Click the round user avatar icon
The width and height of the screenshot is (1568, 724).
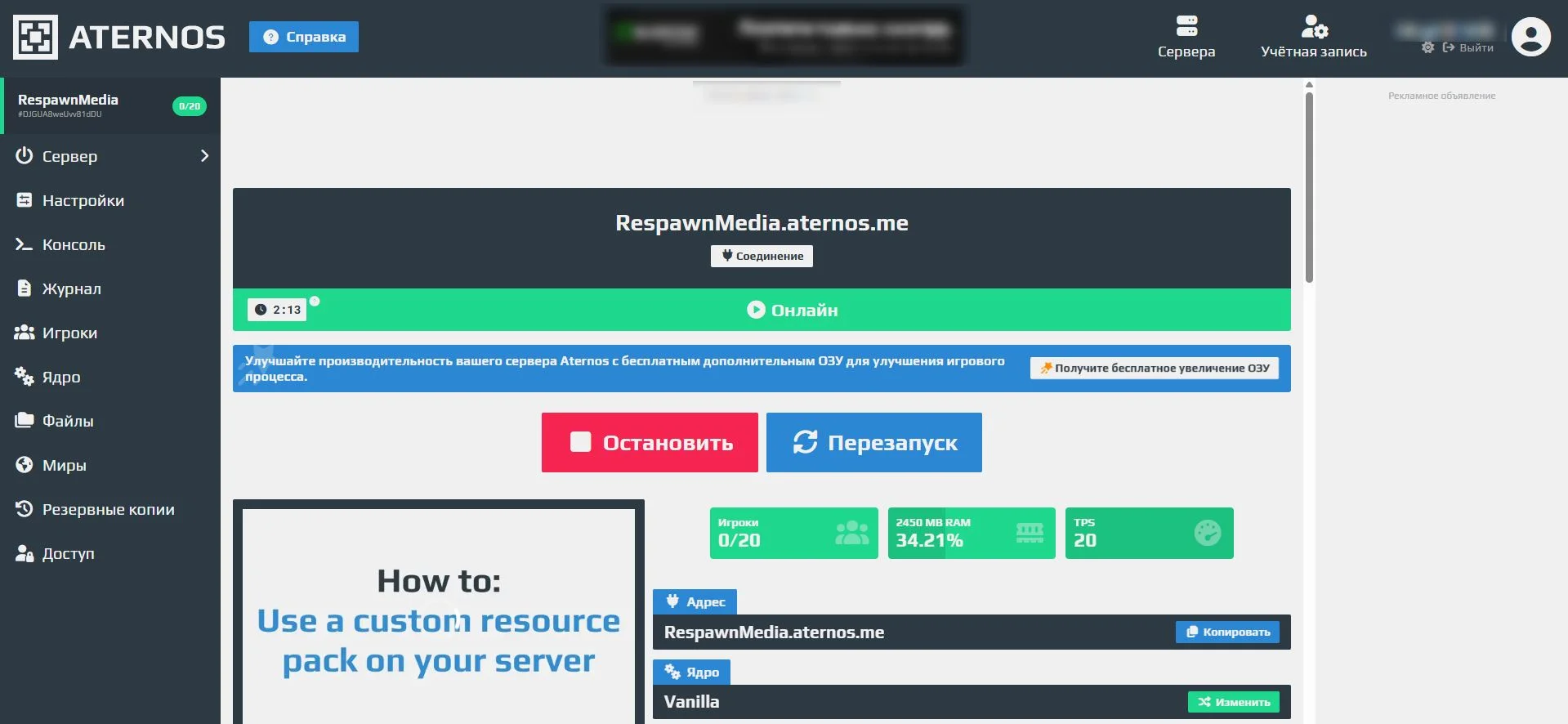click(1530, 37)
